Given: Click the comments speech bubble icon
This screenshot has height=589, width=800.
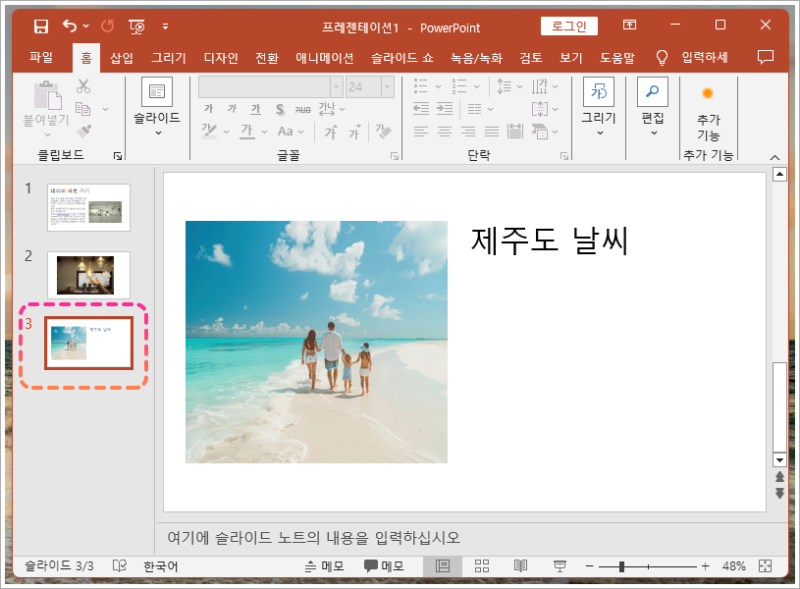Looking at the screenshot, I should 766,57.
